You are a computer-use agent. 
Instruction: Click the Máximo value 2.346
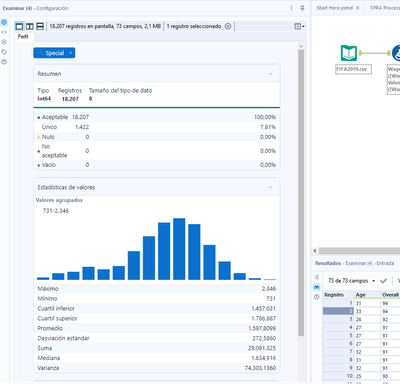pos(269,289)
